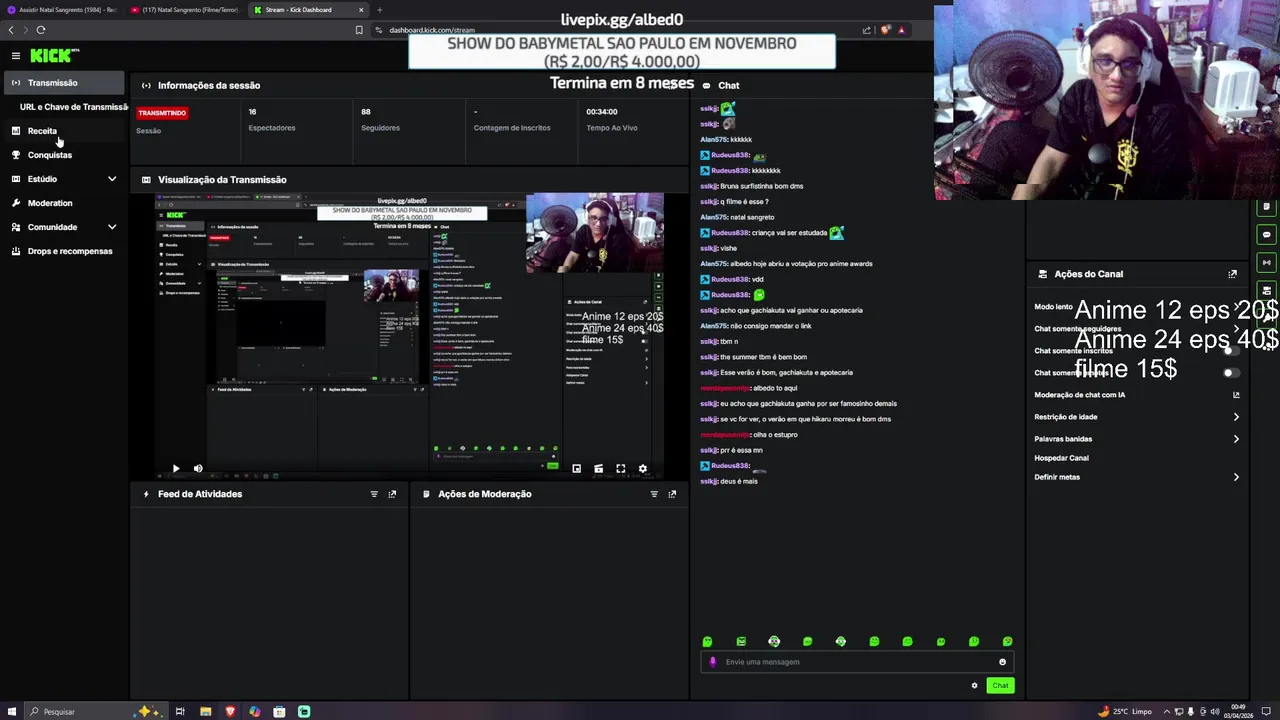Expand Palavras banidas options

click(1236, 439)
